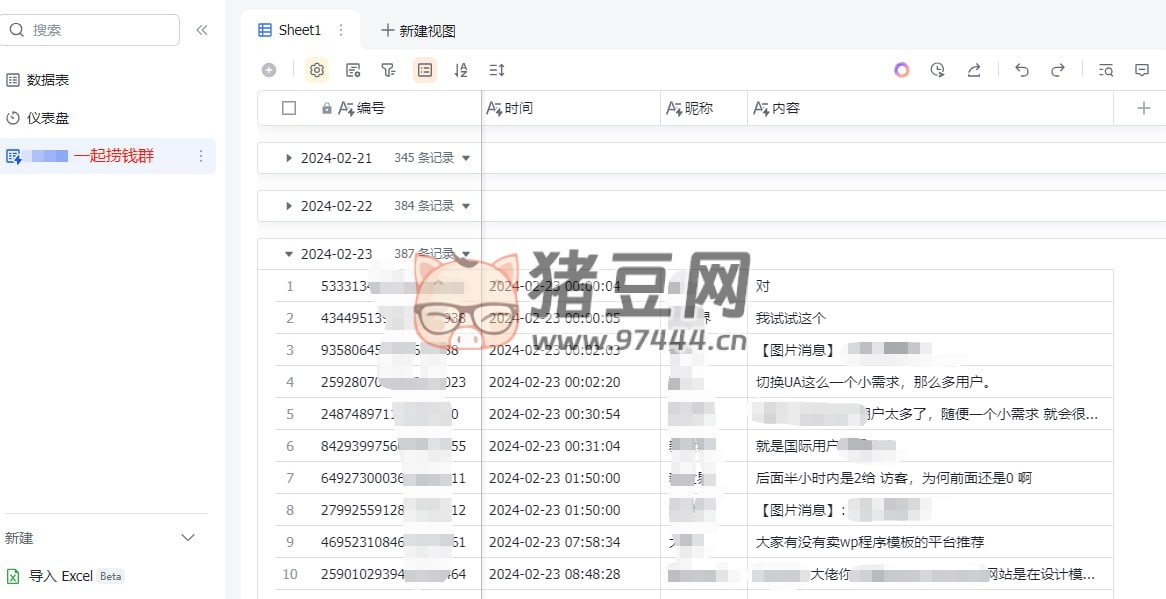
Task: Select time cell 2024-02-23 00:31:04
Action: [571, 446]
